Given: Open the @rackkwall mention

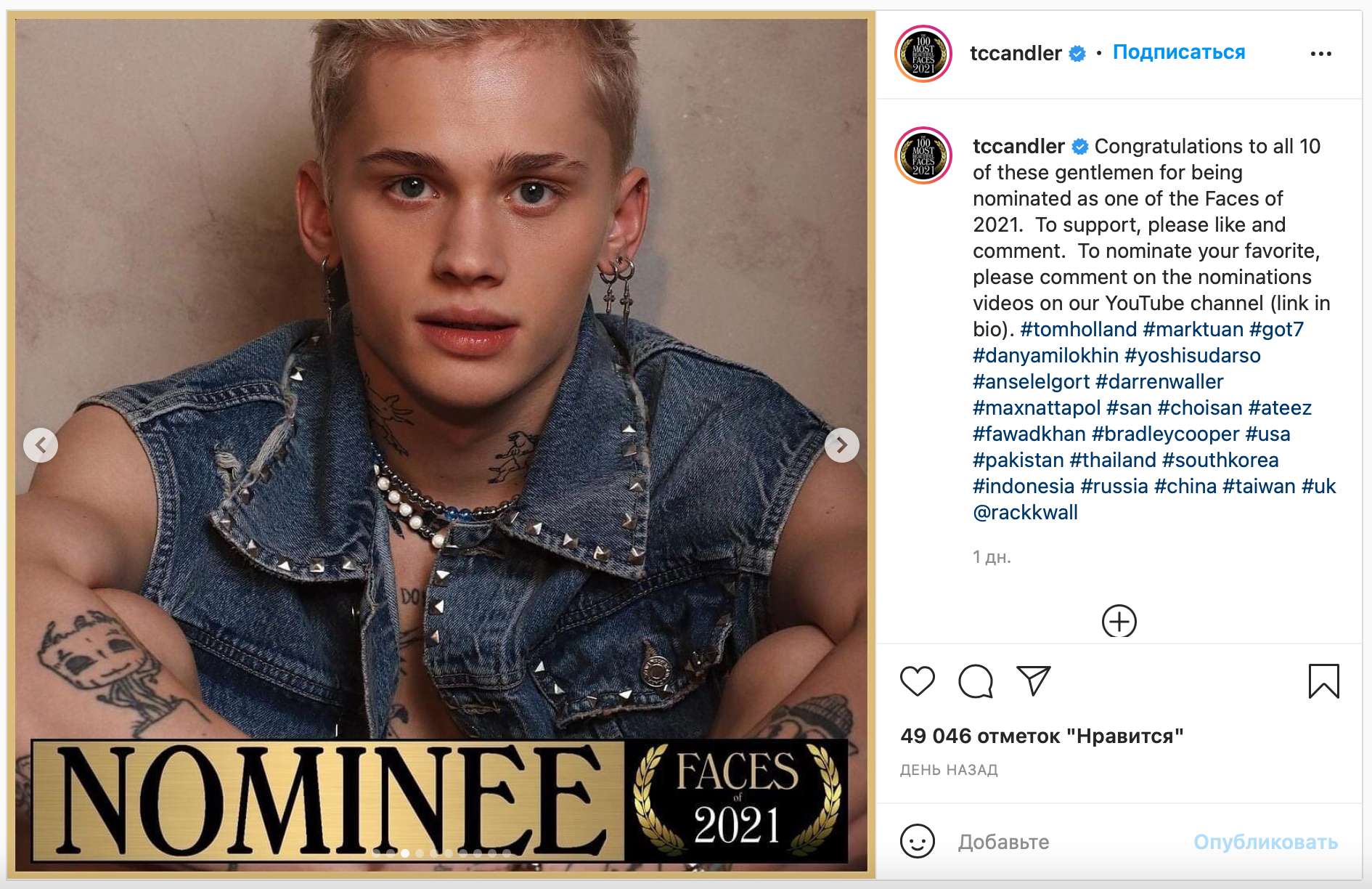Looking at the screenshot, I should coord(1025,513).
